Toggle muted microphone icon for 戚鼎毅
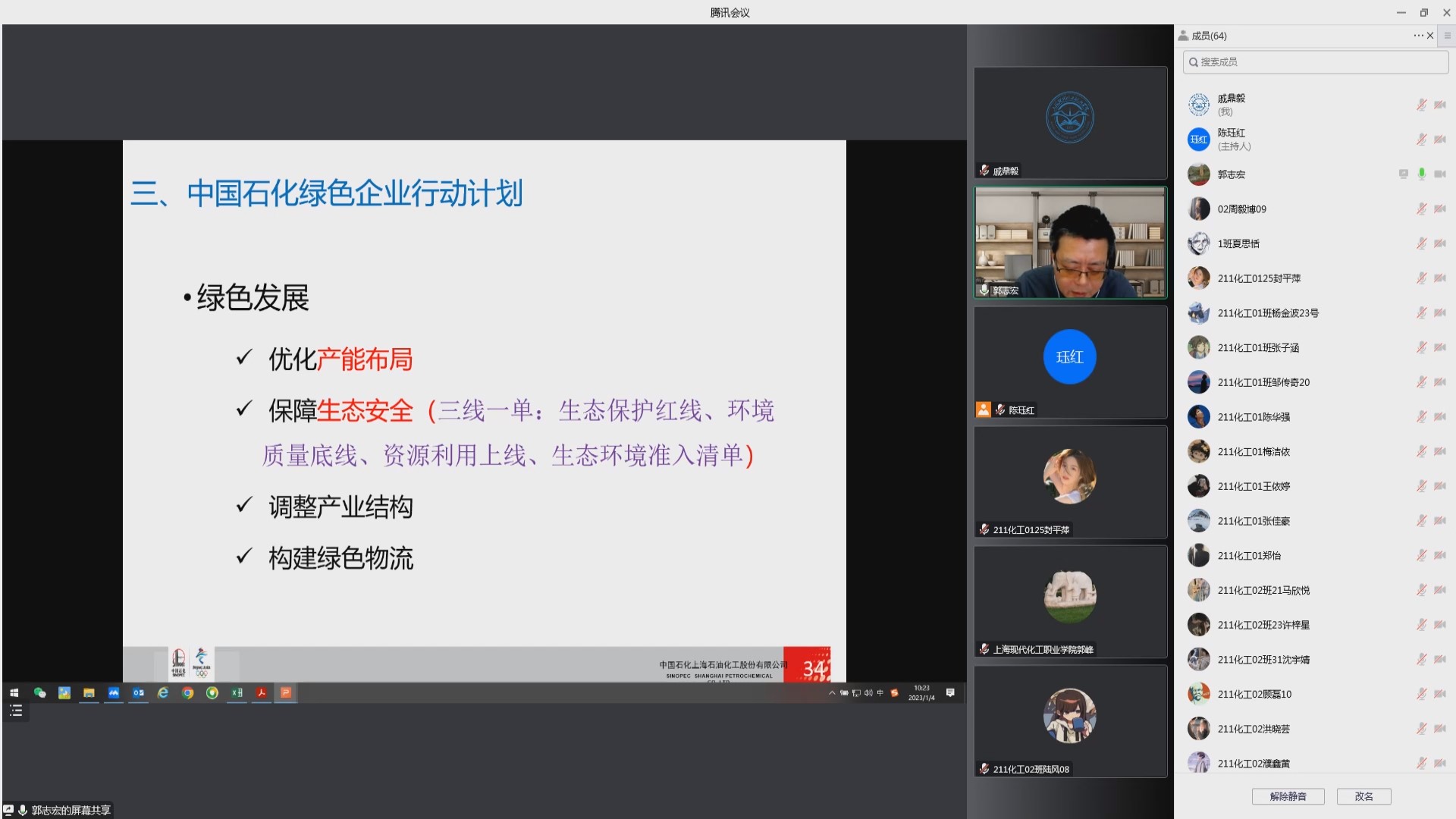Viewport: 1456px width, 819px height. click(1421, 105)
